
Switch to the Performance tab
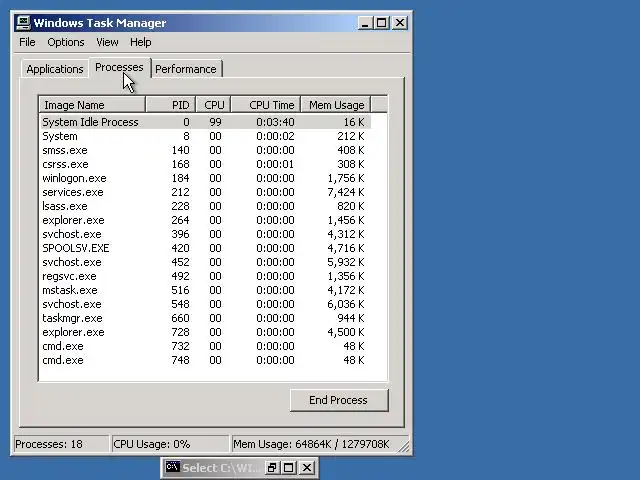[x=186, y=69]
